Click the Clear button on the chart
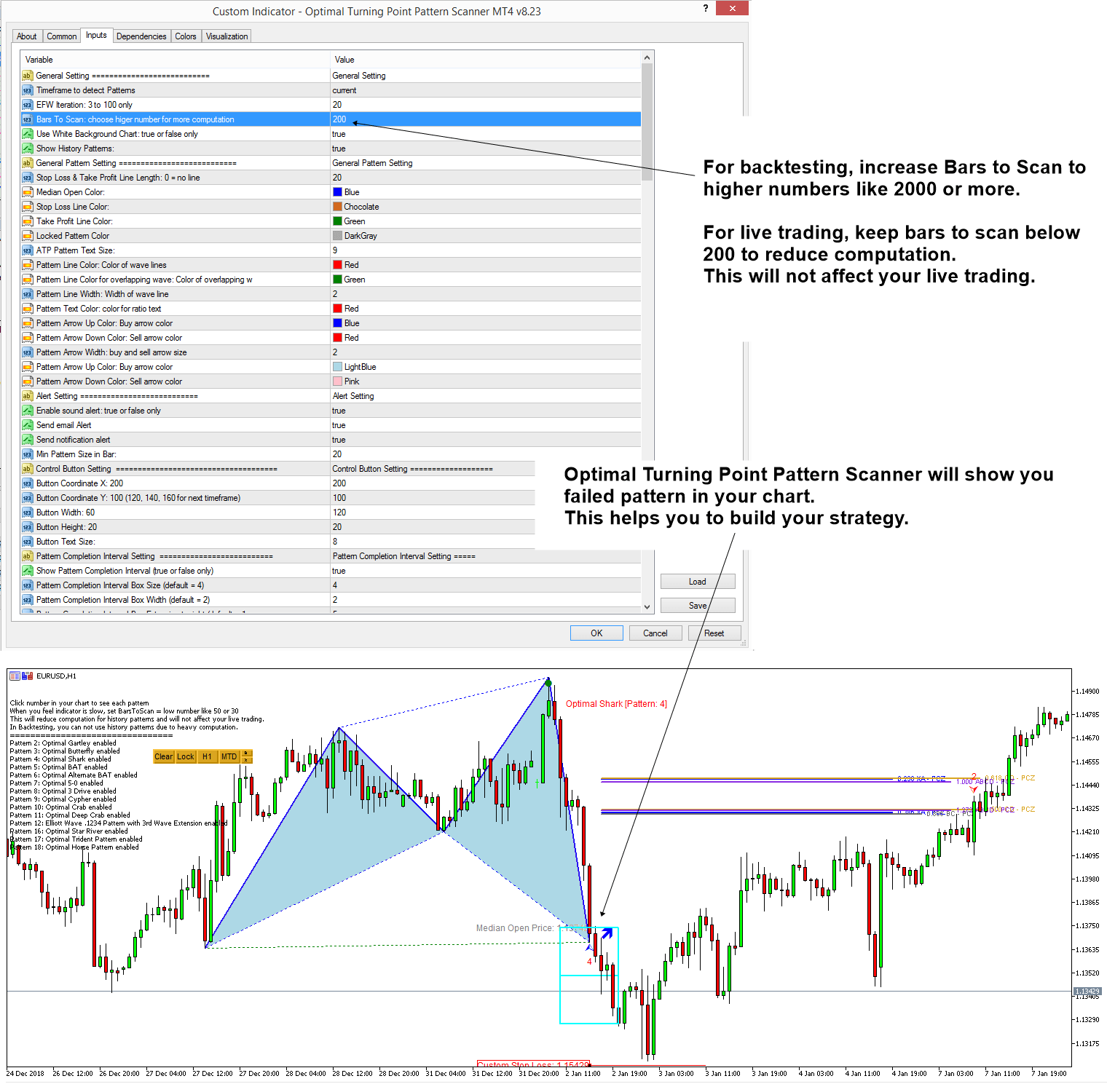This screenshot has width=1107, height=1092. (163, 756)
